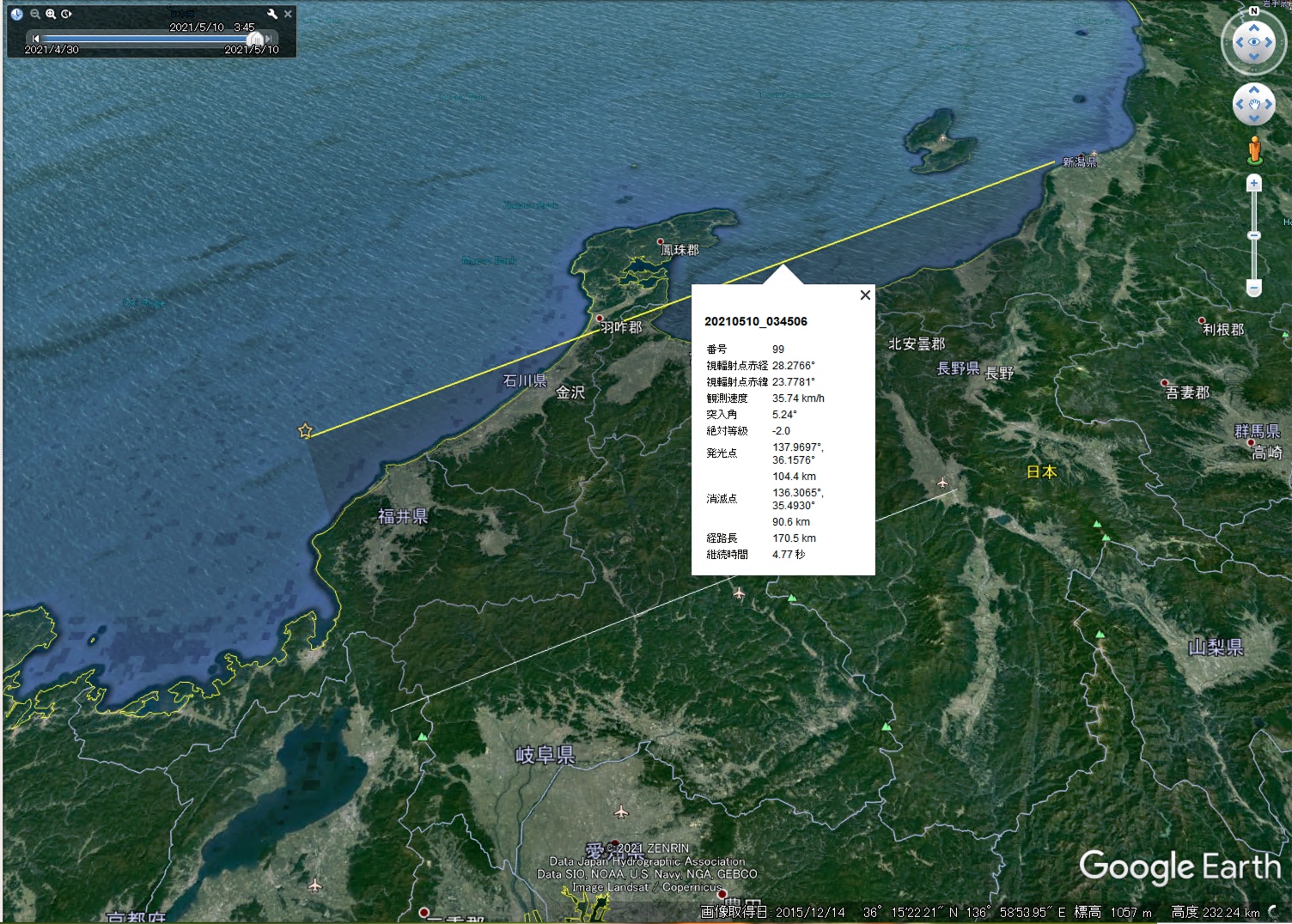Look up with the eye control arrow
Viewport: 1292px width, 924px height.
(1254, 28)
